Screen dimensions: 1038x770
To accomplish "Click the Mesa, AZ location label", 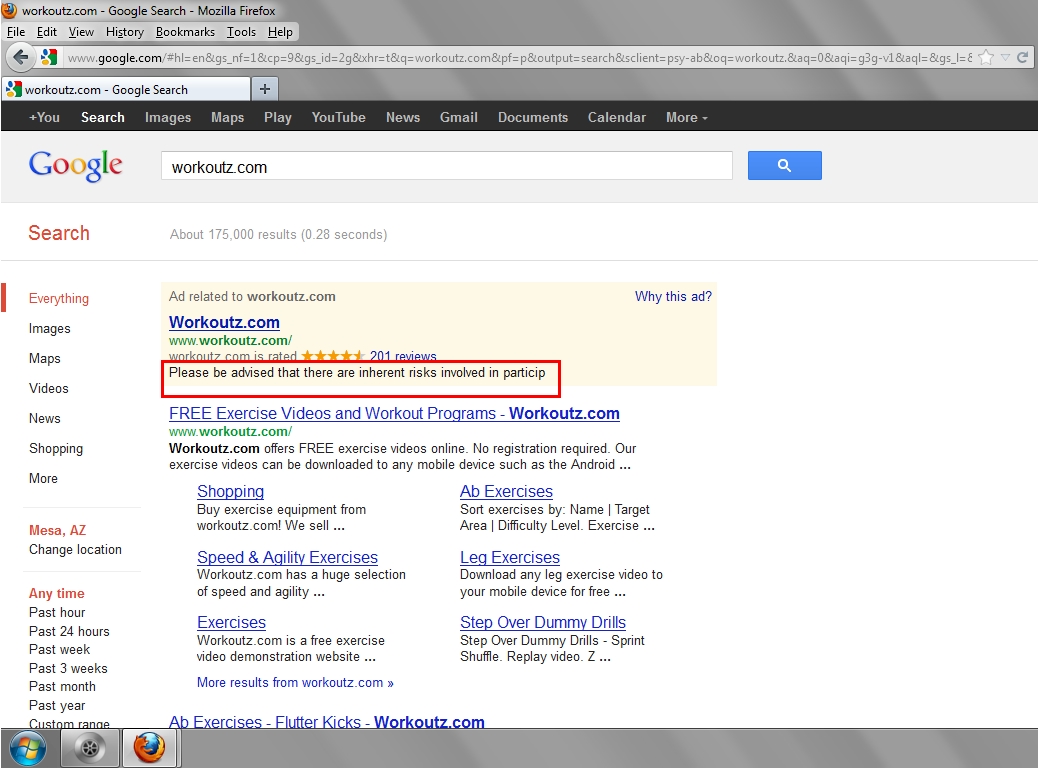I will pyautogui.click(x=58, y=530).
